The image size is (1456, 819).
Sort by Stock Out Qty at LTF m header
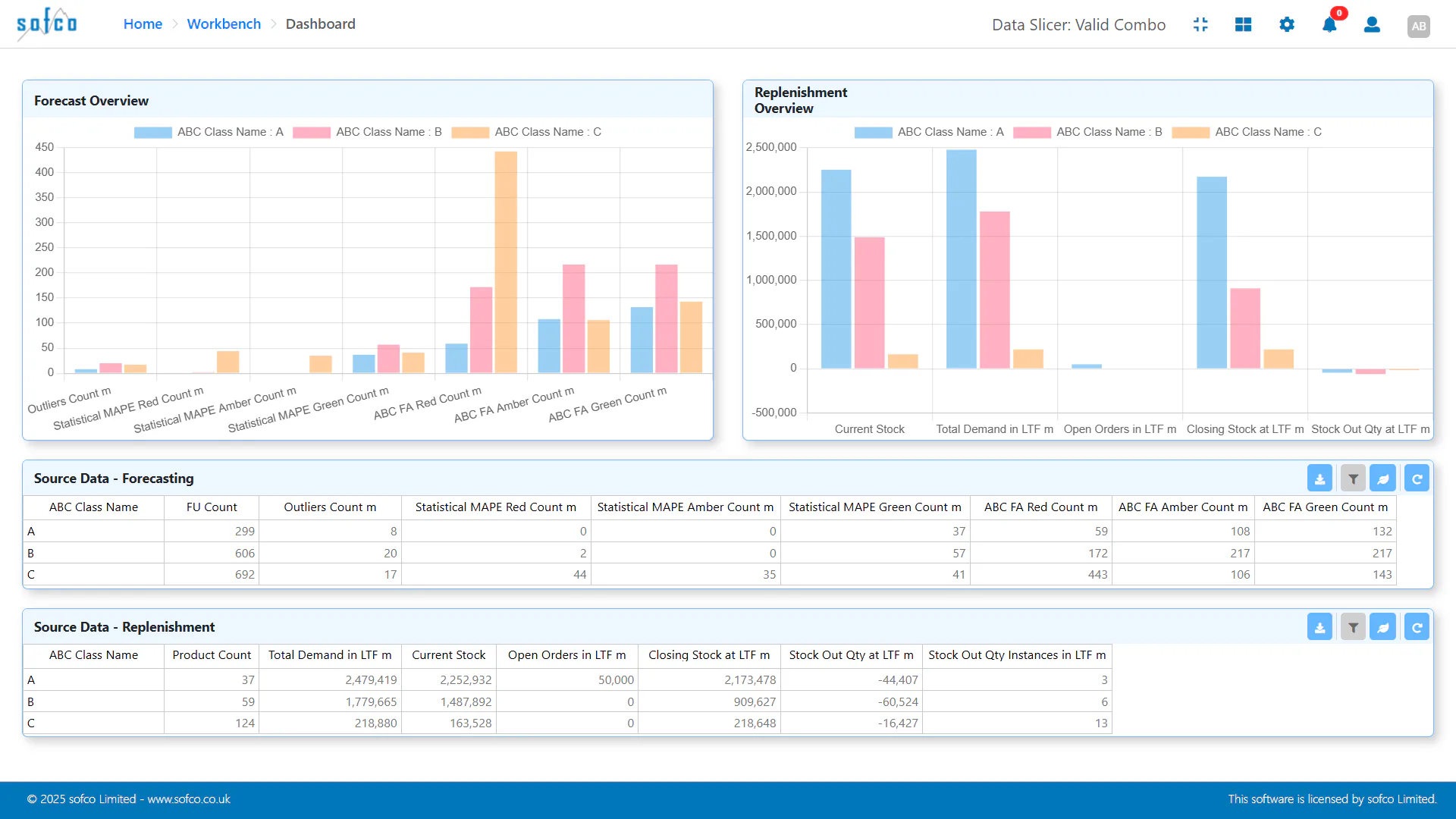click(x=852, y=655)
